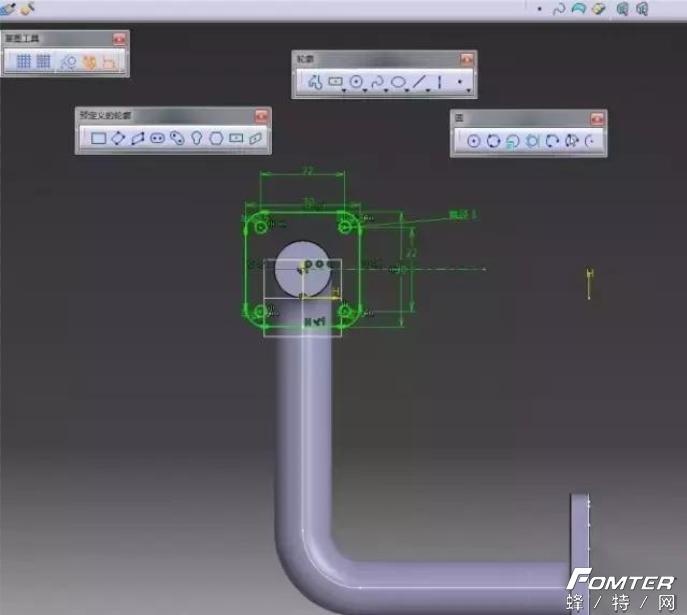Choose Rectangle in Predefined Profile toolbar
Screen dimensions: 687x615
pos(99,138)
